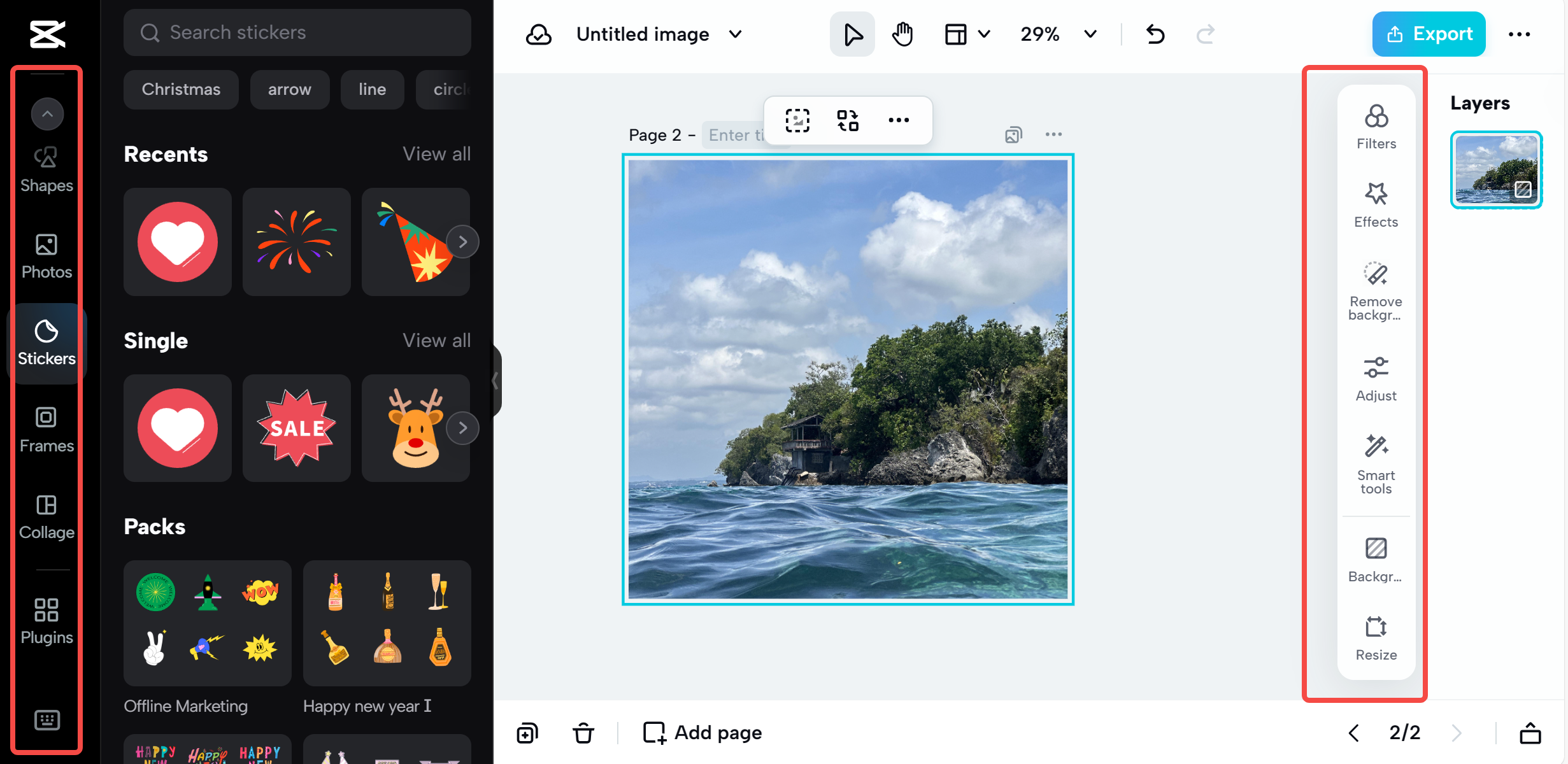
Task: Go to the previous page arrow
Action: [1353, 733]
